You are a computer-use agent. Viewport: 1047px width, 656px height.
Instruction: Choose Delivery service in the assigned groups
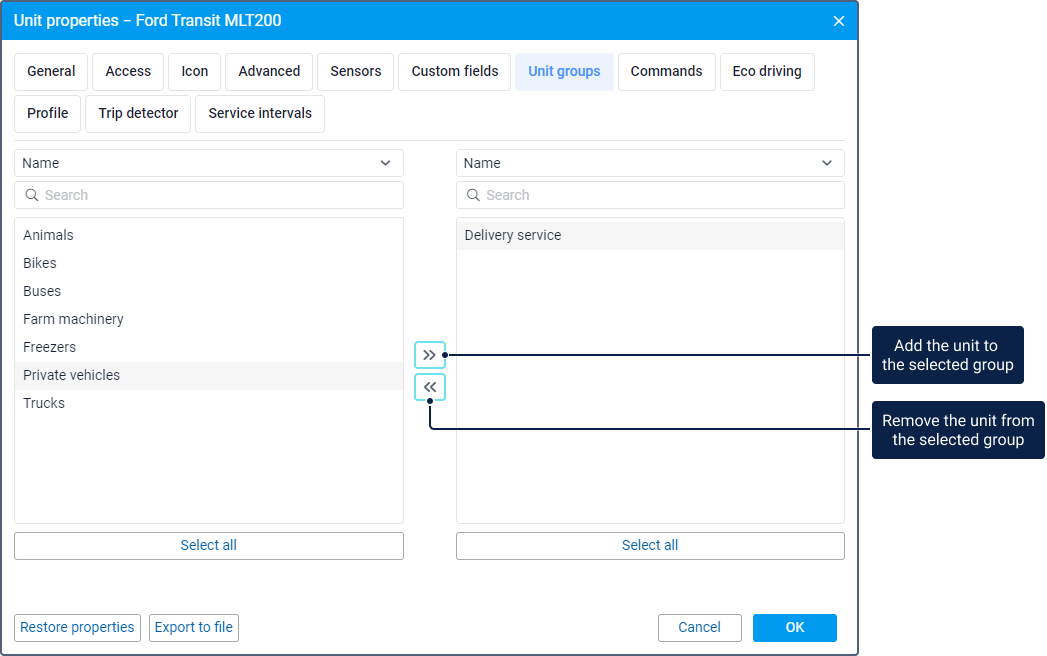(513, 235)
